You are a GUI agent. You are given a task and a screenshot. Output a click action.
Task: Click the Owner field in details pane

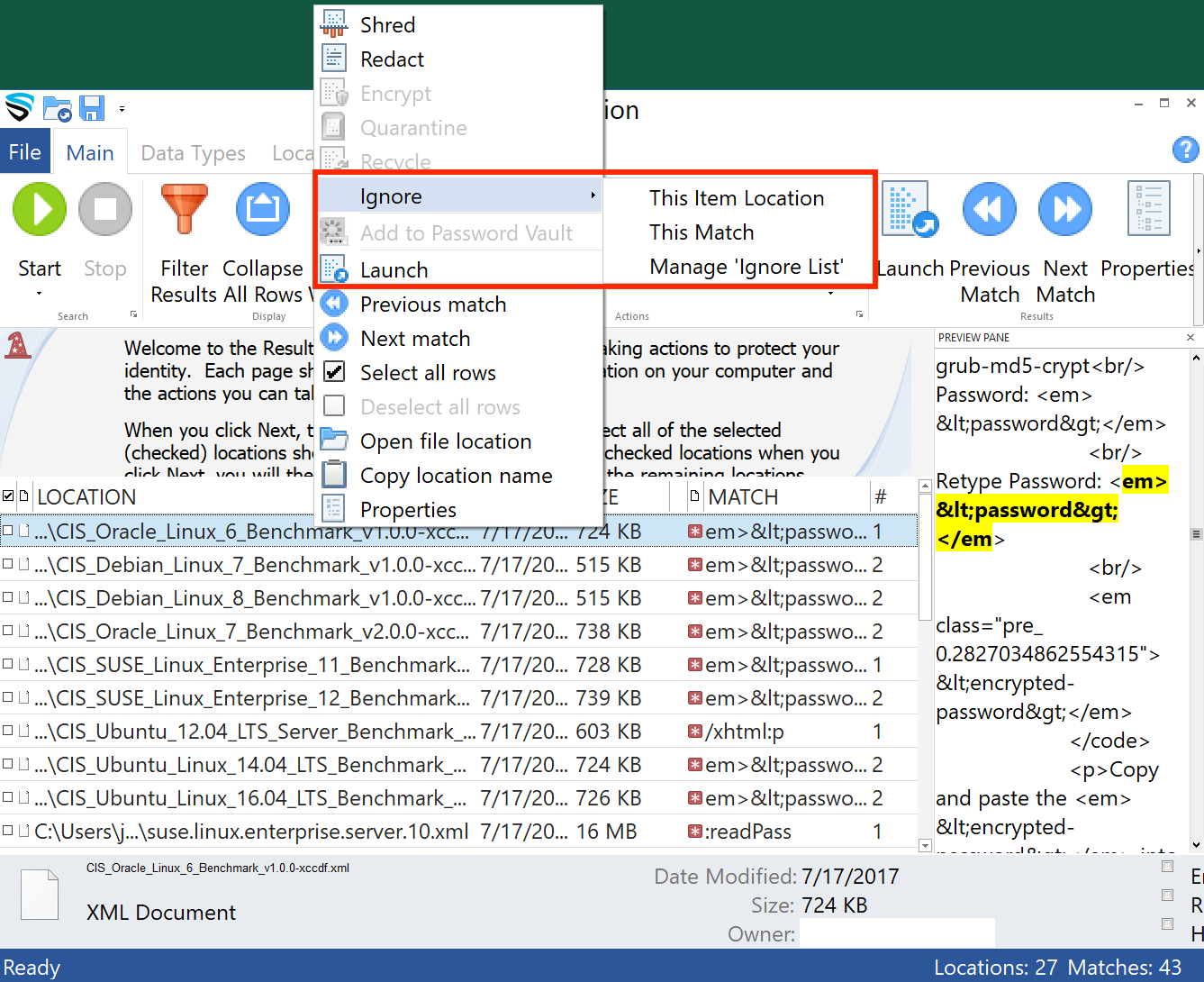click(x=897, y=933)
